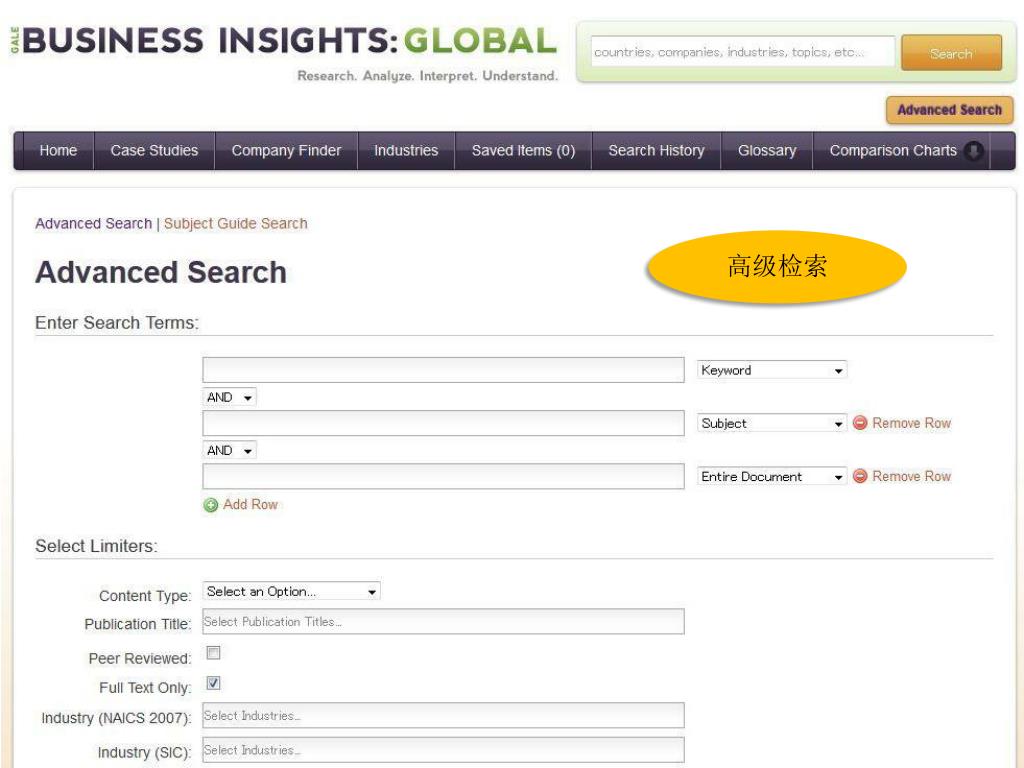Click the Peer Reviewed: label
1024x768 pixels.
coord(140,658)
